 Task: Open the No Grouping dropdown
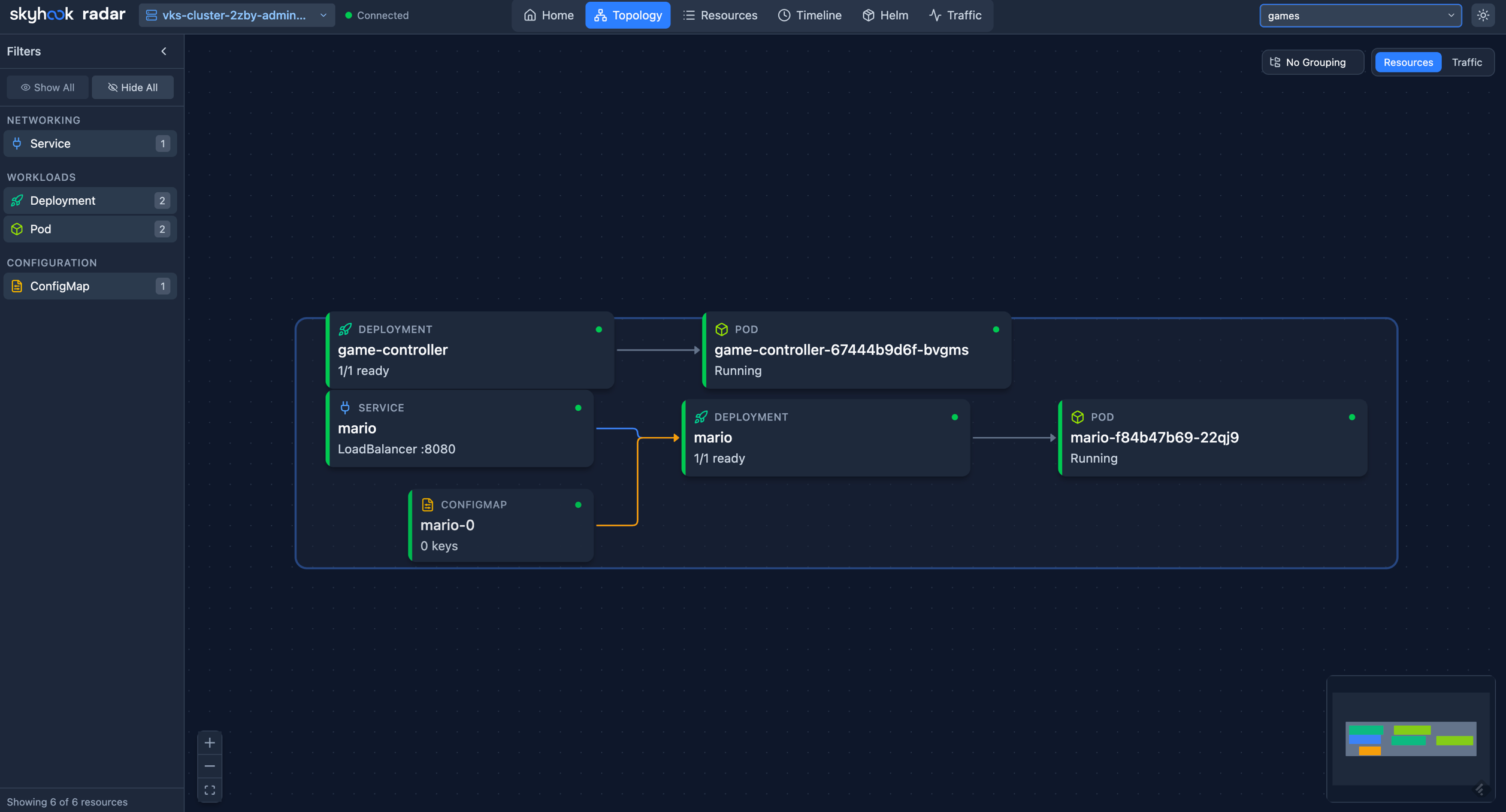(1312, 62)
